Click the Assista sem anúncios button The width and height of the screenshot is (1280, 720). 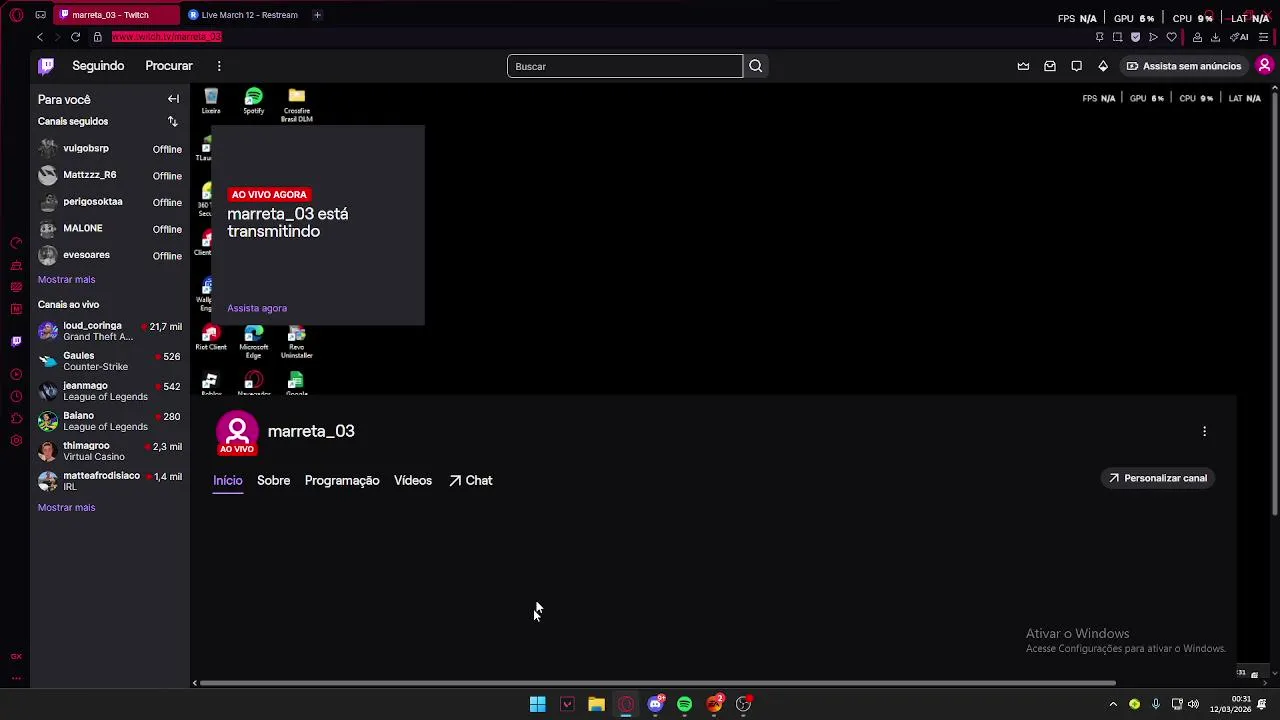pos(1183,66)
